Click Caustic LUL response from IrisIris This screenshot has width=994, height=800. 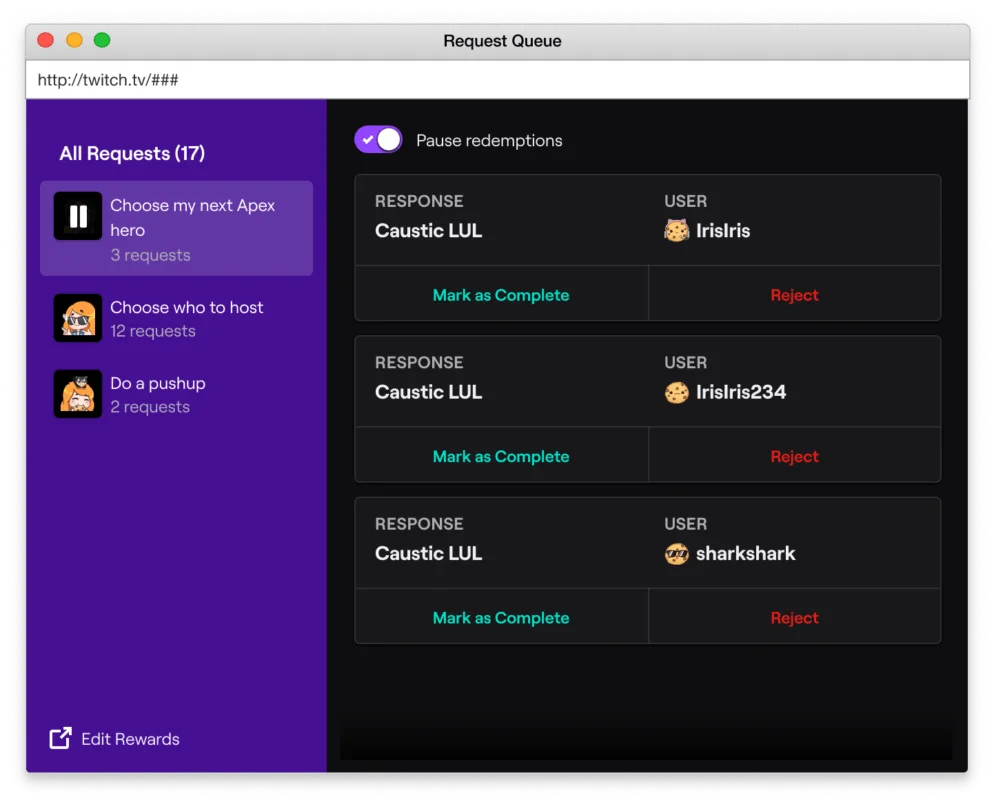(429, 231)
